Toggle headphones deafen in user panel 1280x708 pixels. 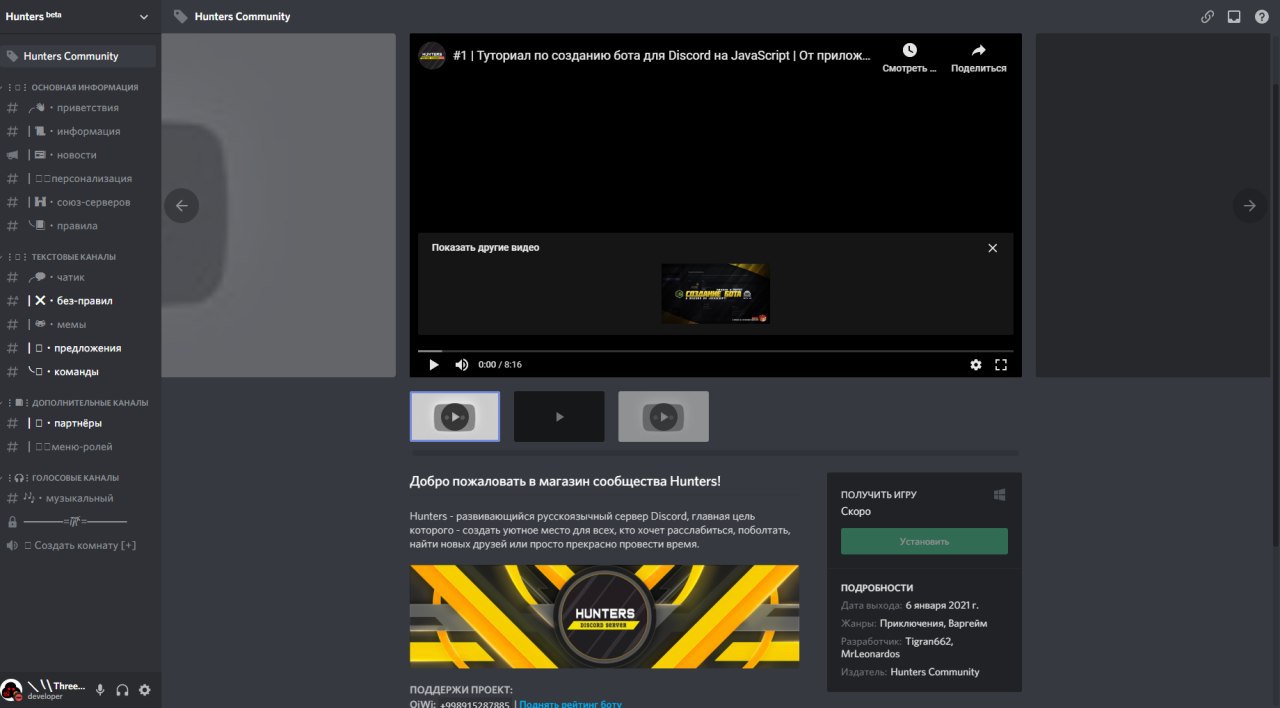coord(122,690)
